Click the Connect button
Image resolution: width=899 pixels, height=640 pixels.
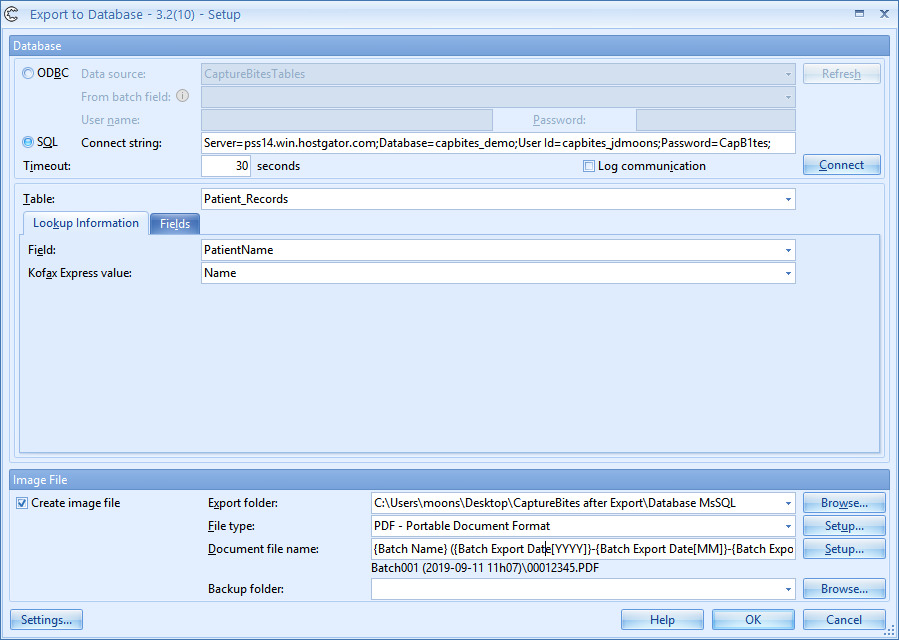[x=841, y=165]
